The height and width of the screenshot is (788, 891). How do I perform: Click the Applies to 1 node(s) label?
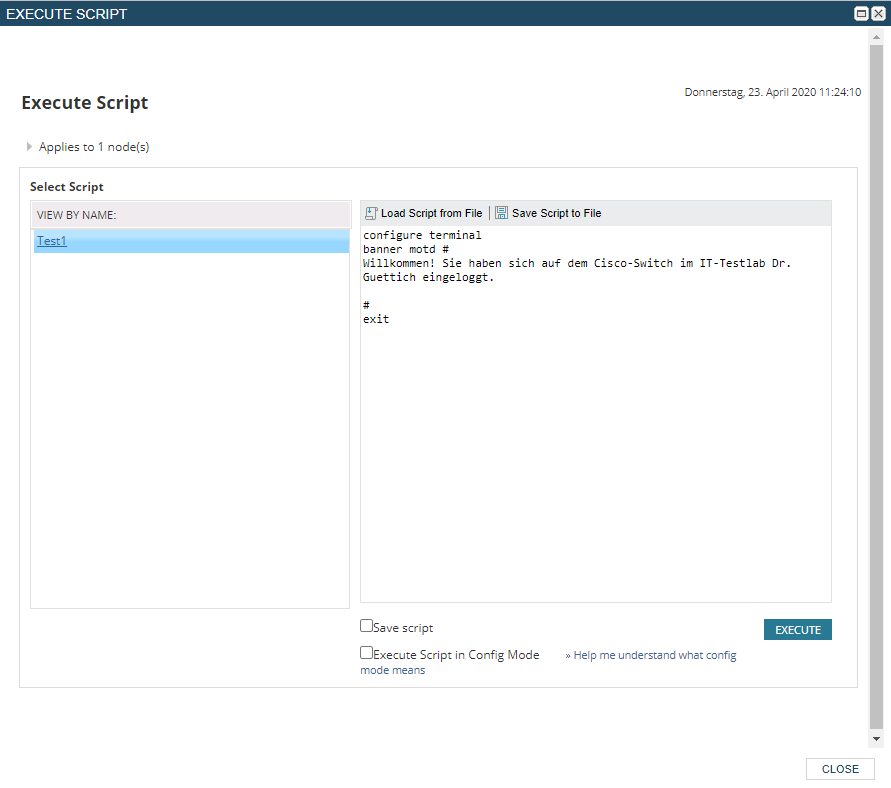tap(94, 147)
